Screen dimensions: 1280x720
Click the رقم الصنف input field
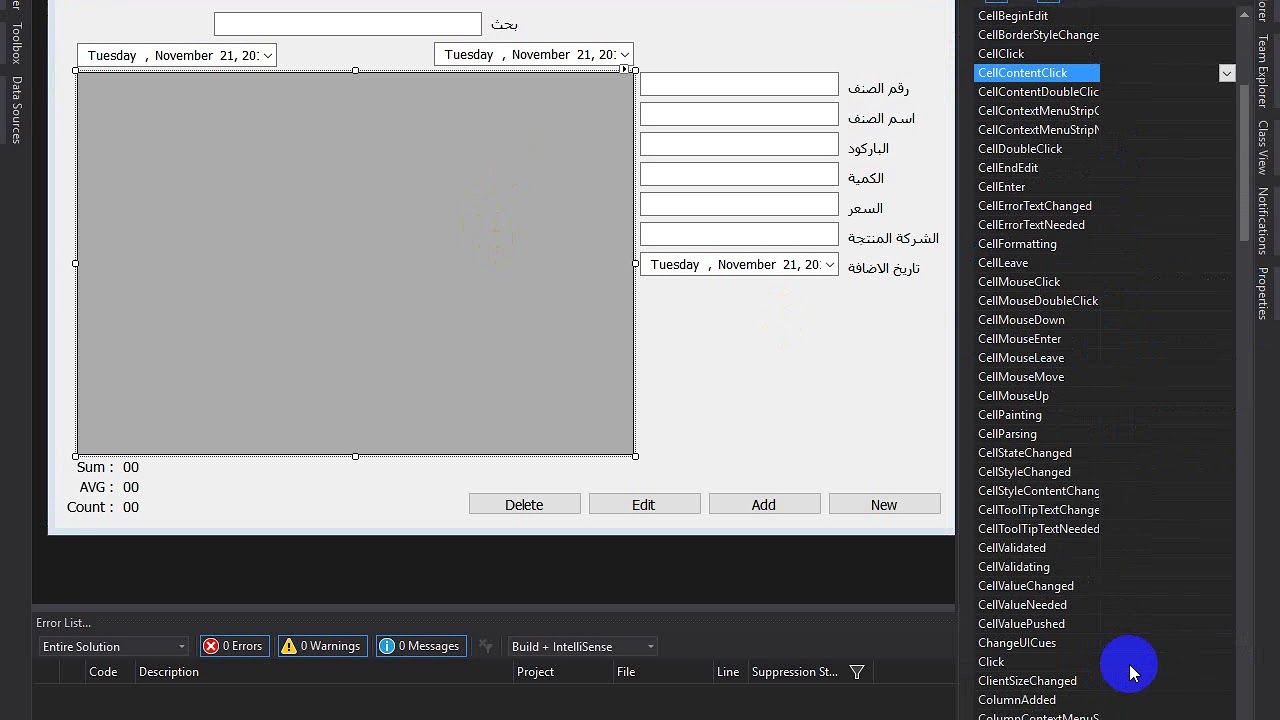click(x=739, y=85)
